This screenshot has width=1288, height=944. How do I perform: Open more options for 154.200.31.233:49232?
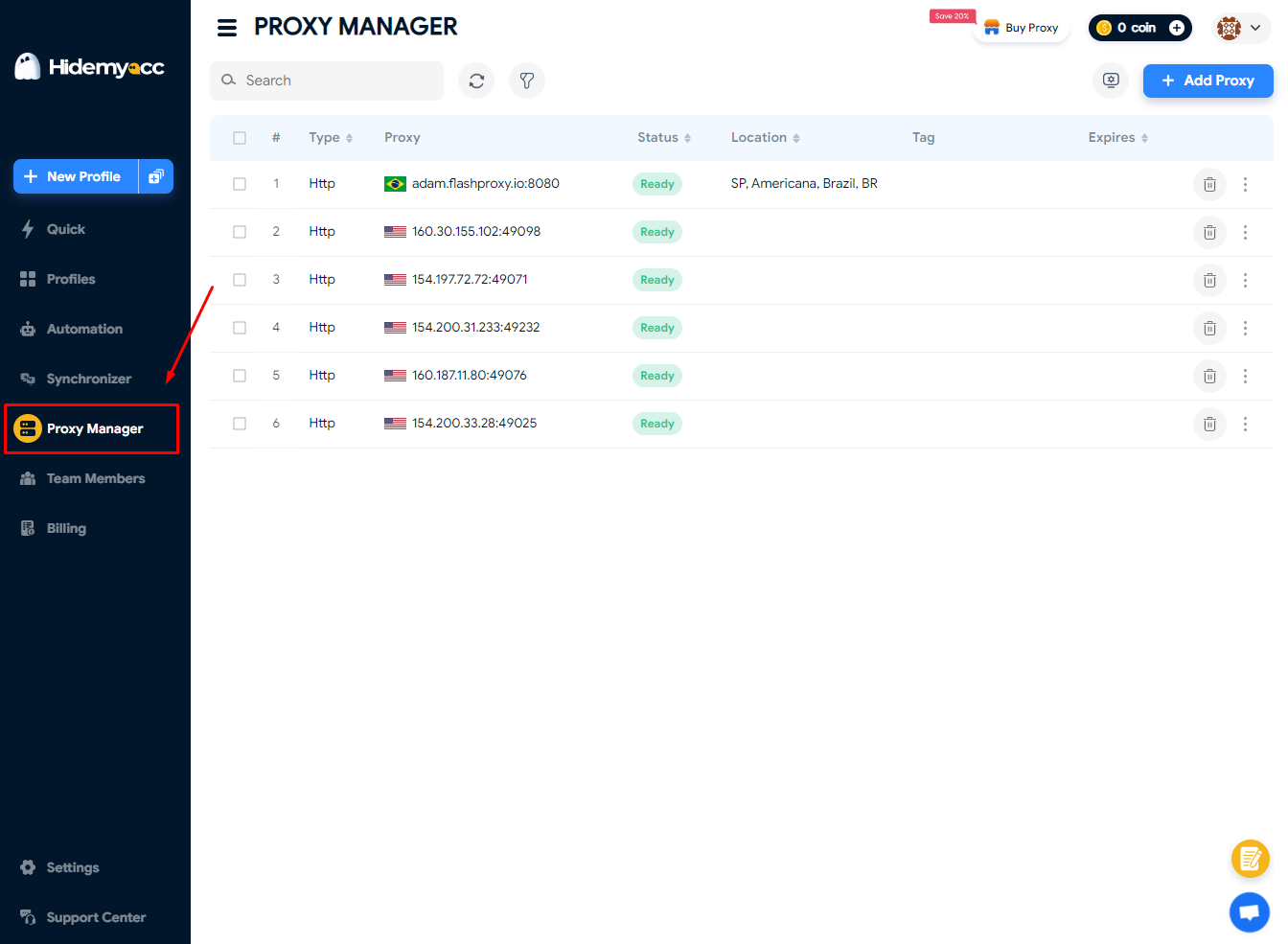(x=1245, y=328)
